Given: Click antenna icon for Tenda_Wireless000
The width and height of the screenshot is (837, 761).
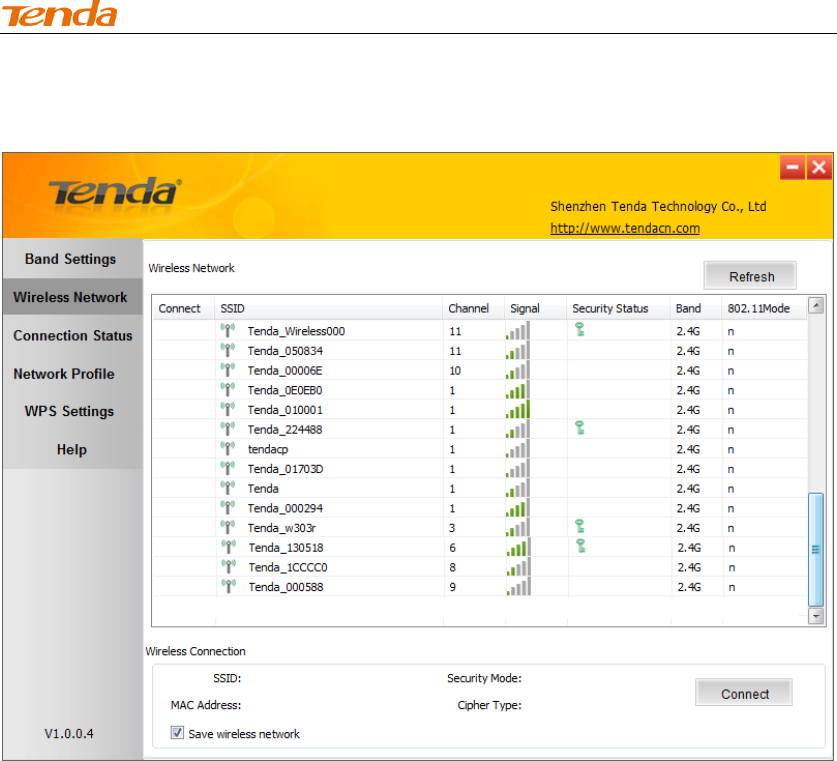Looking at the screenshot, I should click(x=227, y=331).
